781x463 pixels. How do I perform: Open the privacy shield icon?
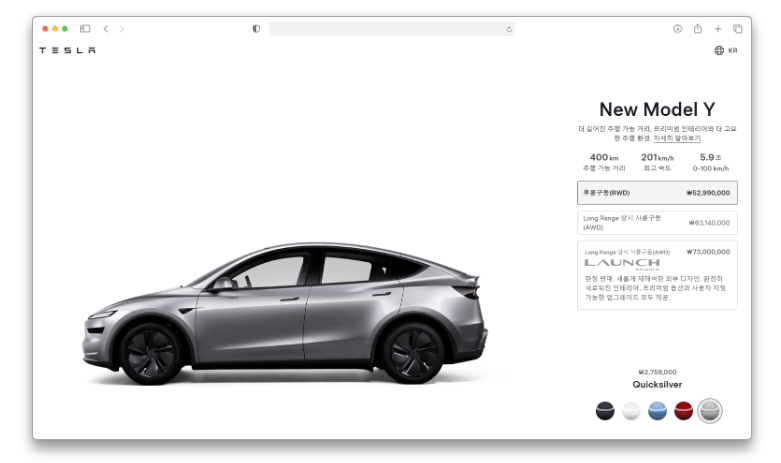pyautogui.click(x=256, y=29)
